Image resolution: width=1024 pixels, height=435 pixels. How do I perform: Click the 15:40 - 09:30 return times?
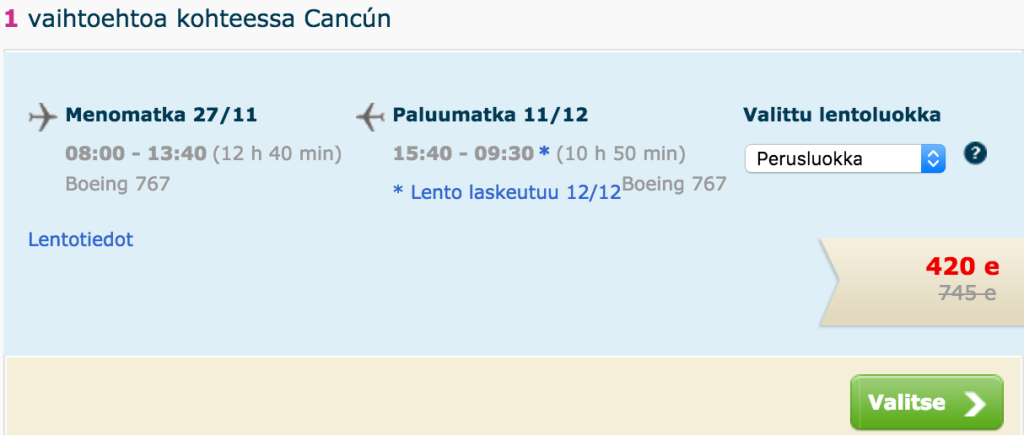pos(463,154)
